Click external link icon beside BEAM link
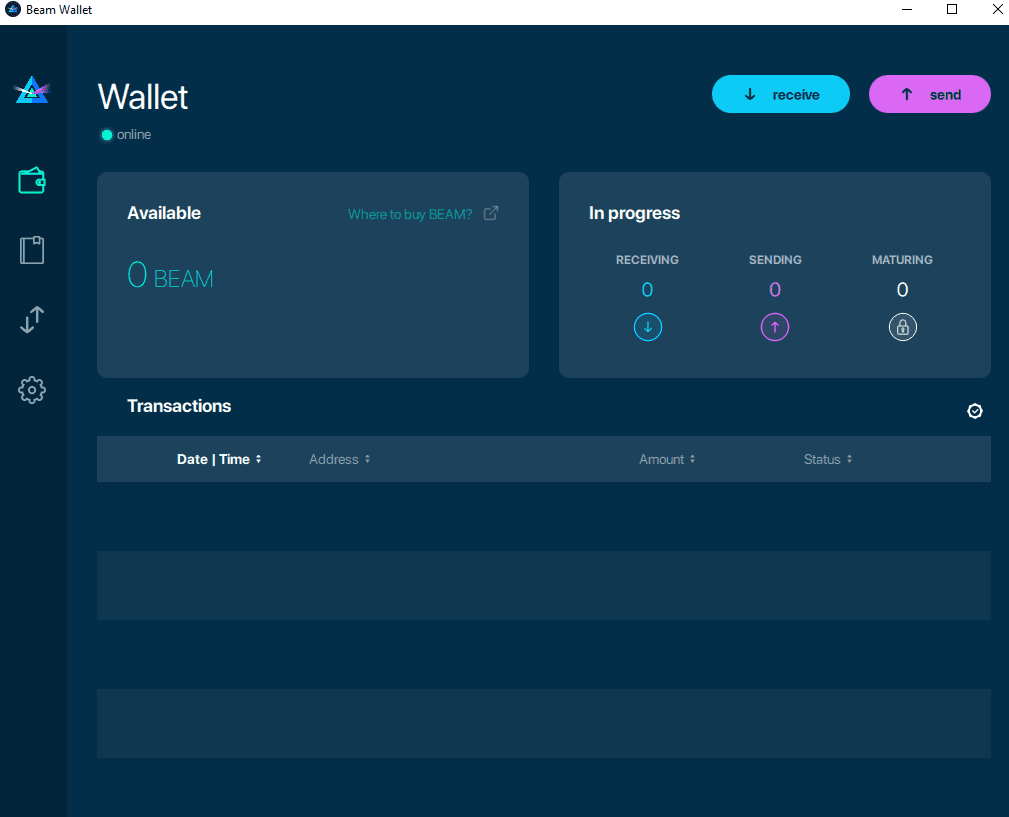1009x817 pixels. 491,213
